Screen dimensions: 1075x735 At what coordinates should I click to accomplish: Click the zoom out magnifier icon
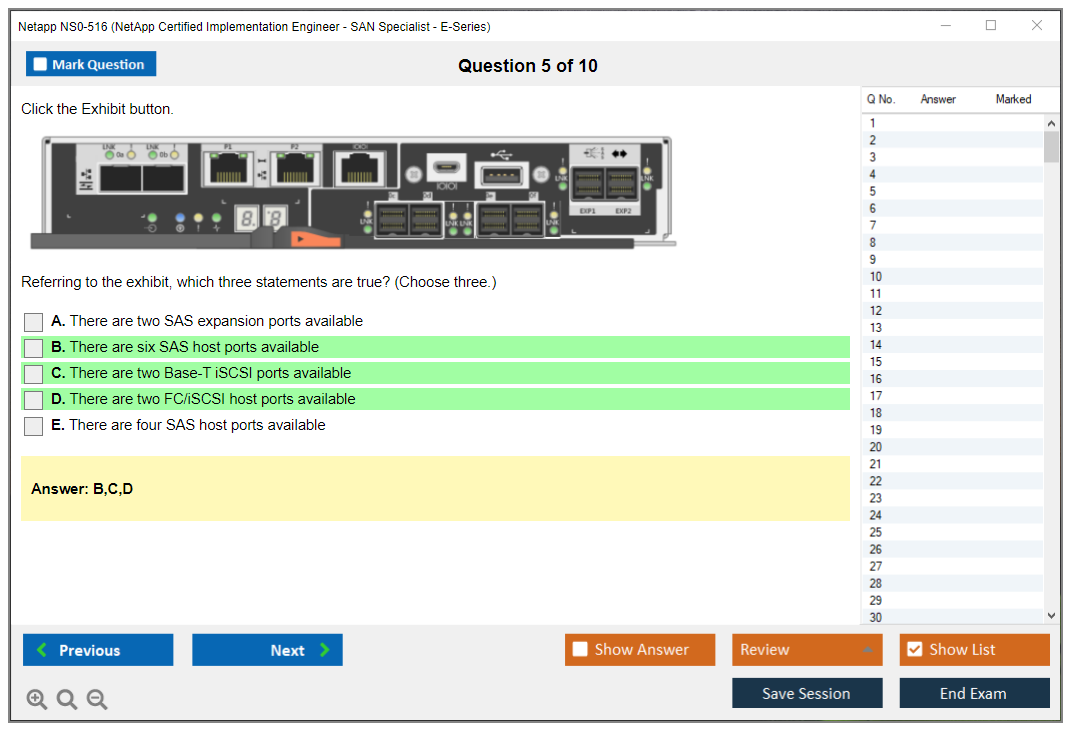pyautogui.click(x=97, y=700)
